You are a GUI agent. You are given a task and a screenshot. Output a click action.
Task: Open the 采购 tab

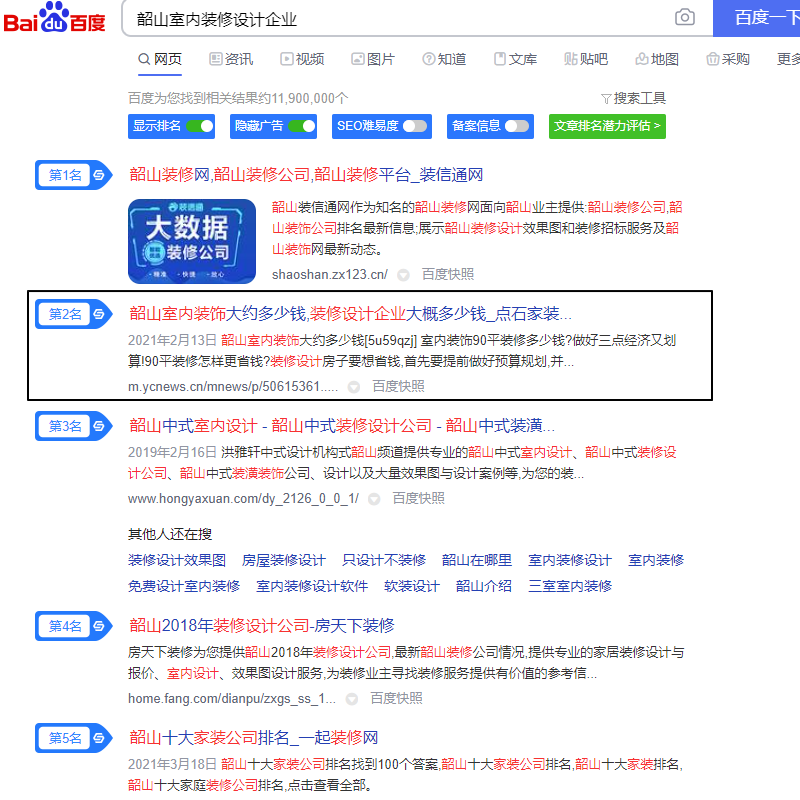click(728, 59)
